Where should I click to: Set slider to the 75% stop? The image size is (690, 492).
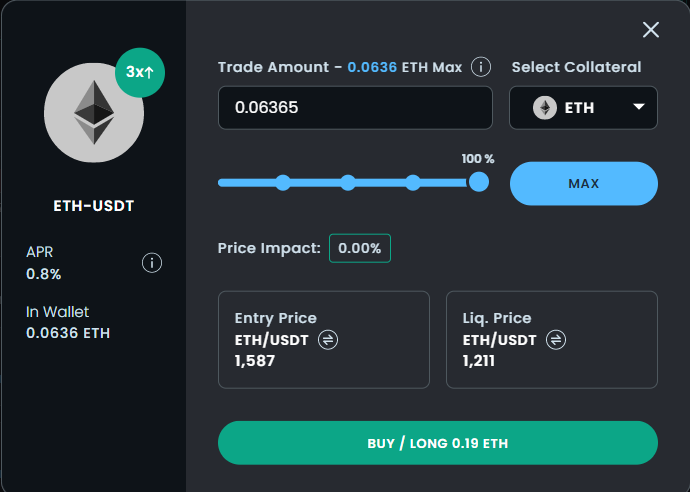click(x=413, y=183)
